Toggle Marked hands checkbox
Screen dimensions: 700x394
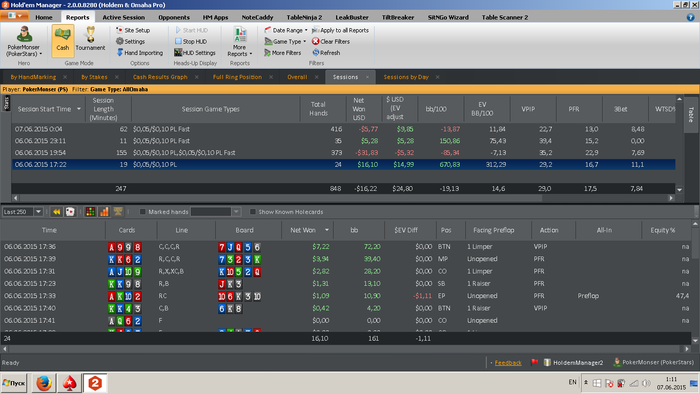point(142,212)
